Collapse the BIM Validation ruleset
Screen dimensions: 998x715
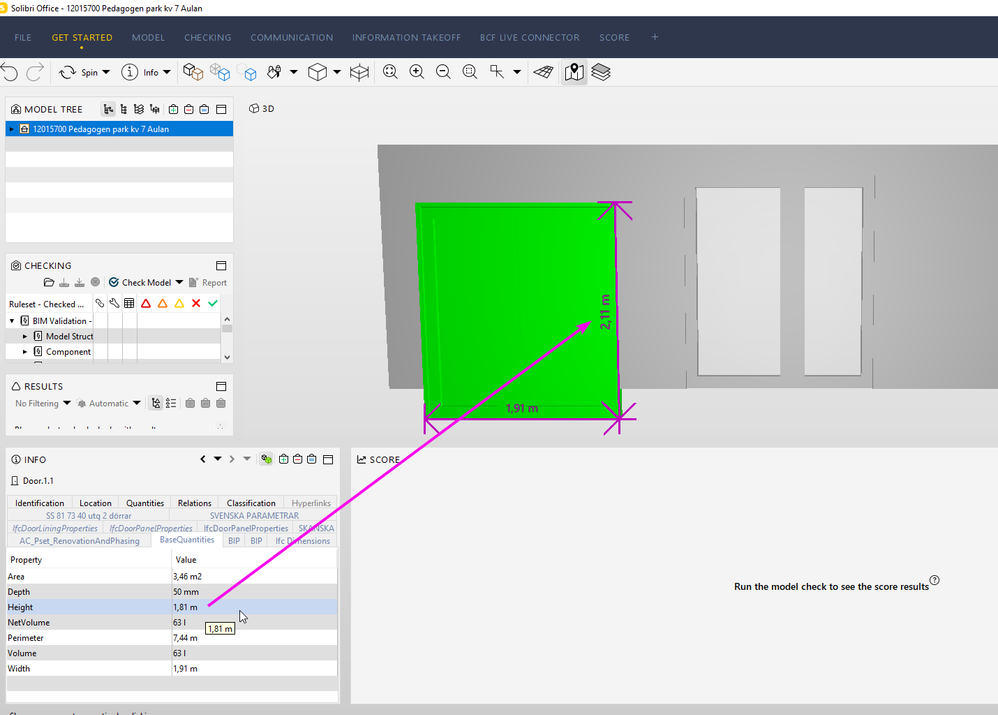point(12,321)
